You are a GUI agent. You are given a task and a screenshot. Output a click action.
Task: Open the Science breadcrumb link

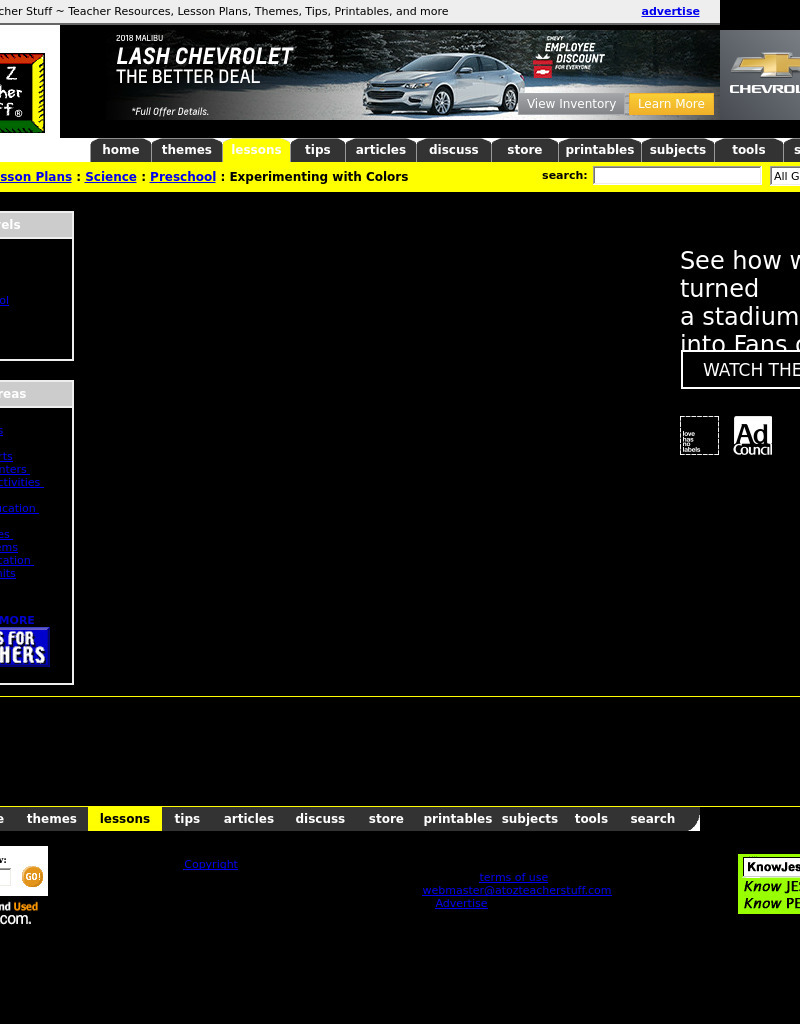tap(110, 177)
